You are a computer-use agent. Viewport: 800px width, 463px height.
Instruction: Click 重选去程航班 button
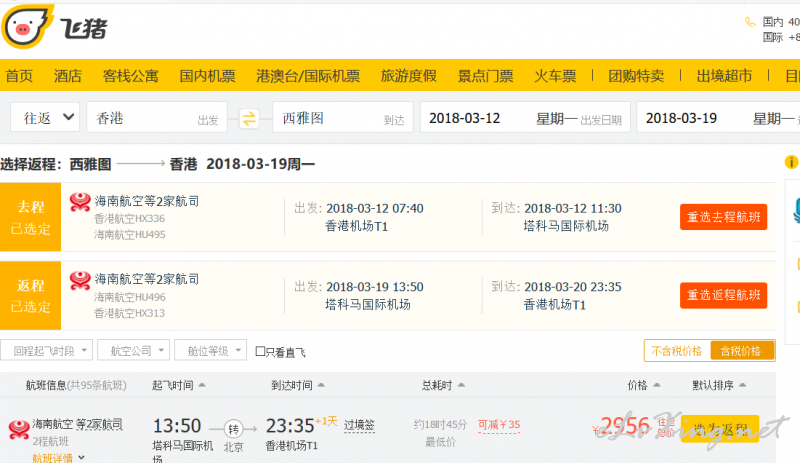coord(723,217)
